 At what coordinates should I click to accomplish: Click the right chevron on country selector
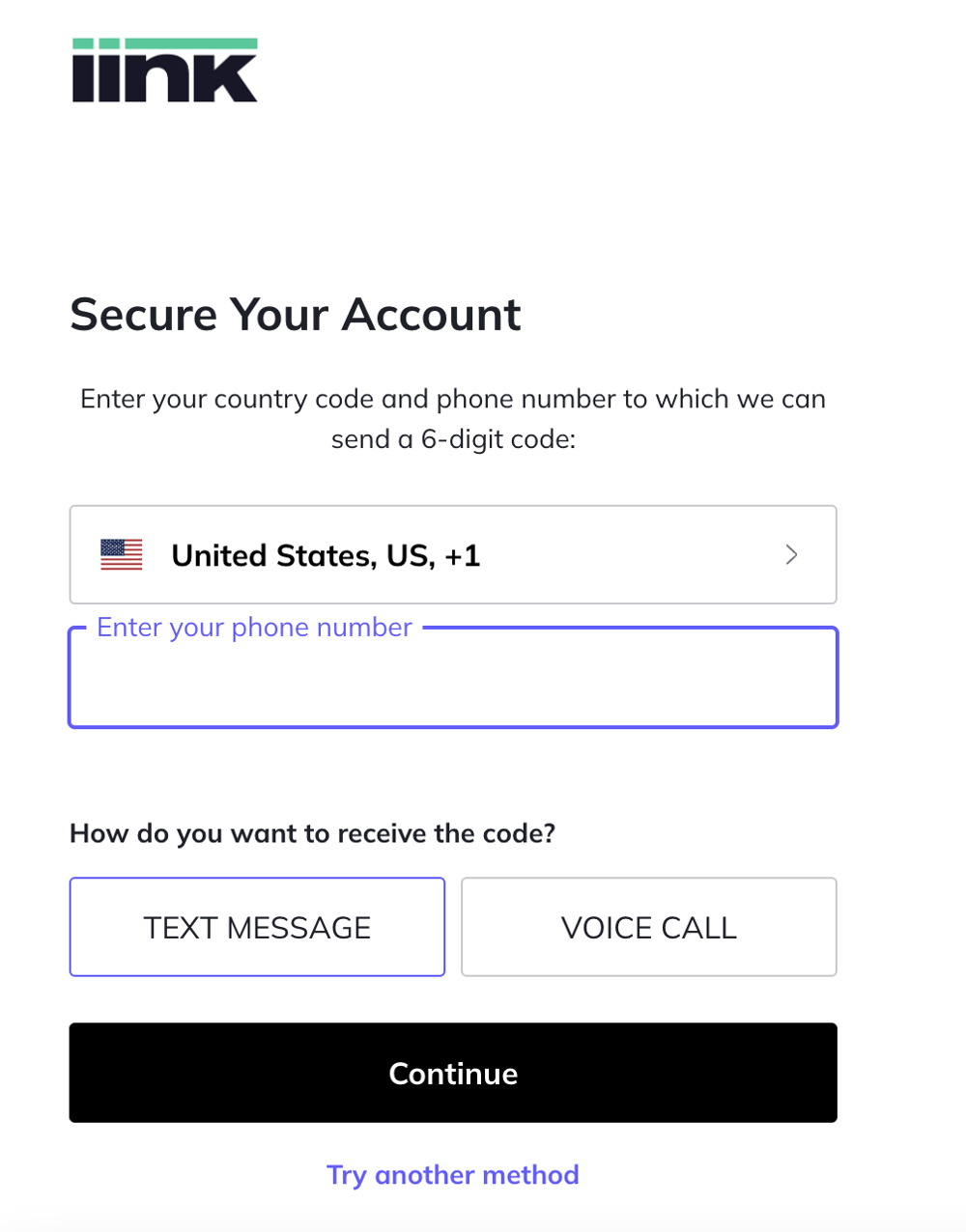(791, 554)
